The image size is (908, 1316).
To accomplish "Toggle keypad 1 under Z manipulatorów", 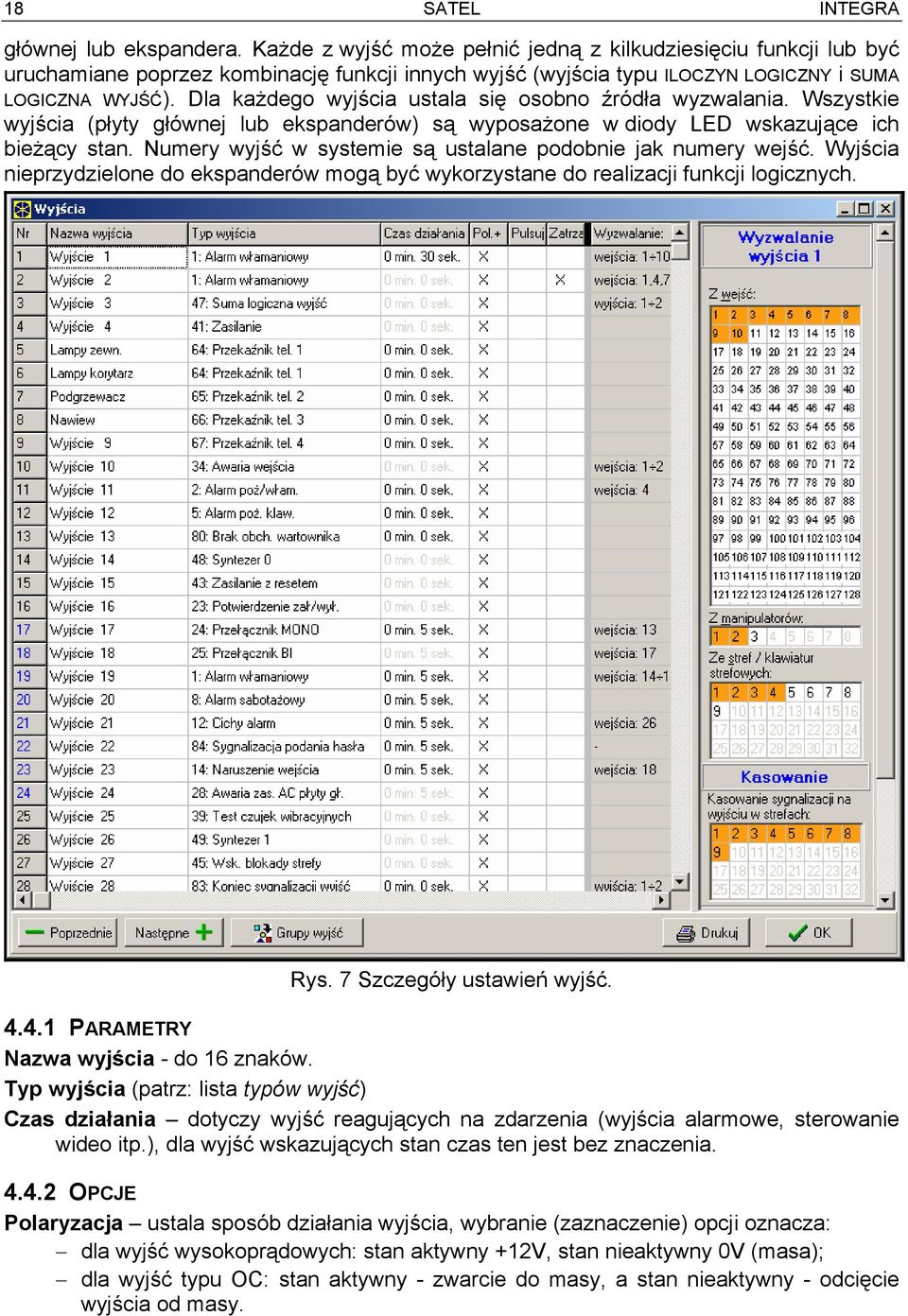I will click(x=718, y=636).
